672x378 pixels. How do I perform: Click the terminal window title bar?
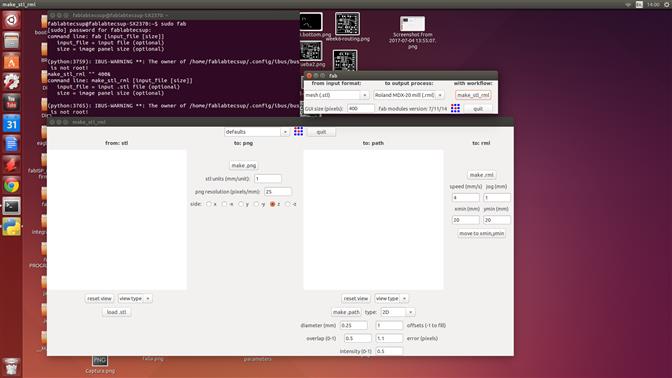tap(174, 15)
